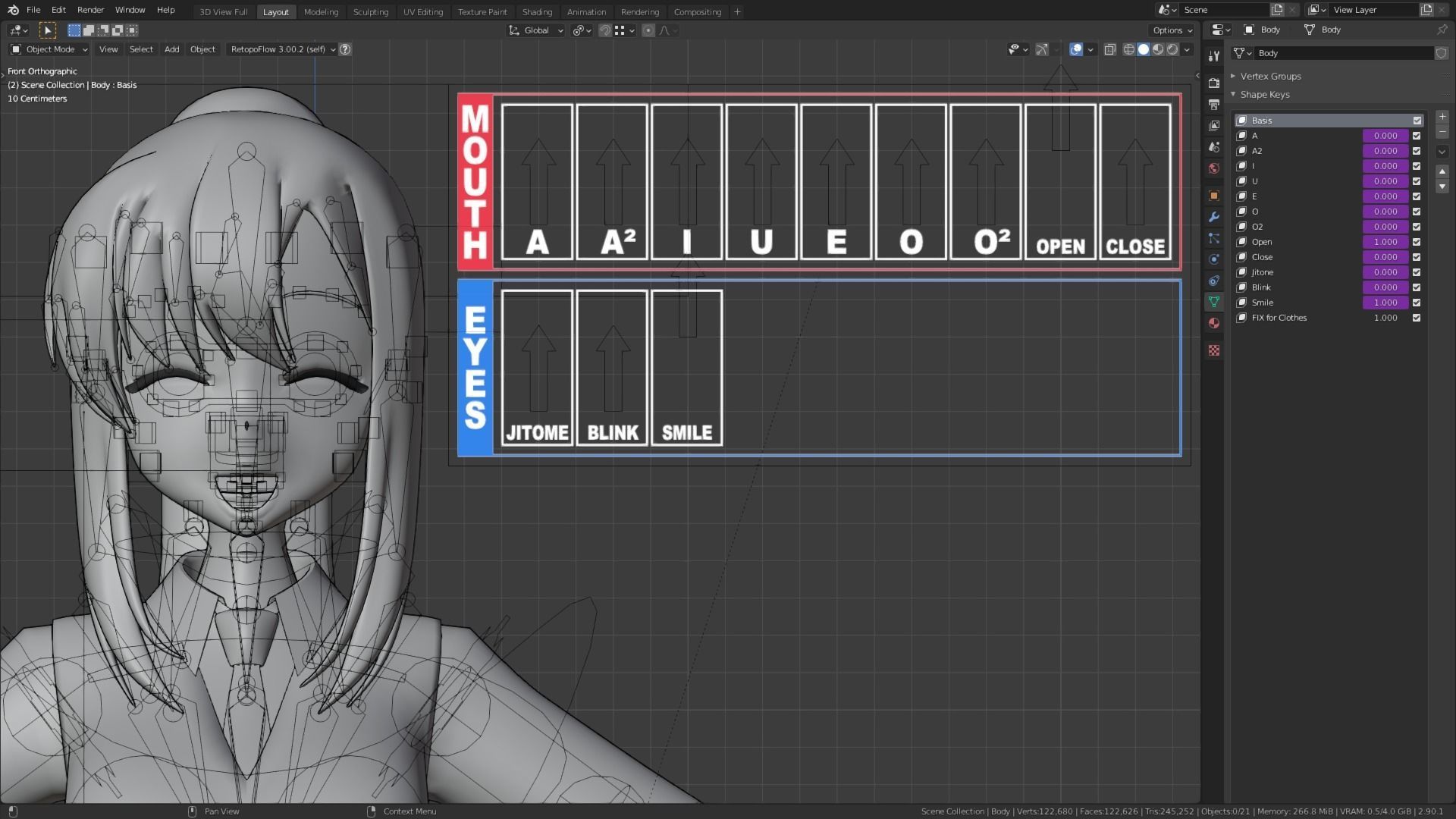Move shape key down with arrow
This screenshot has height=819, width=1456.
[x=1442, y=187]
